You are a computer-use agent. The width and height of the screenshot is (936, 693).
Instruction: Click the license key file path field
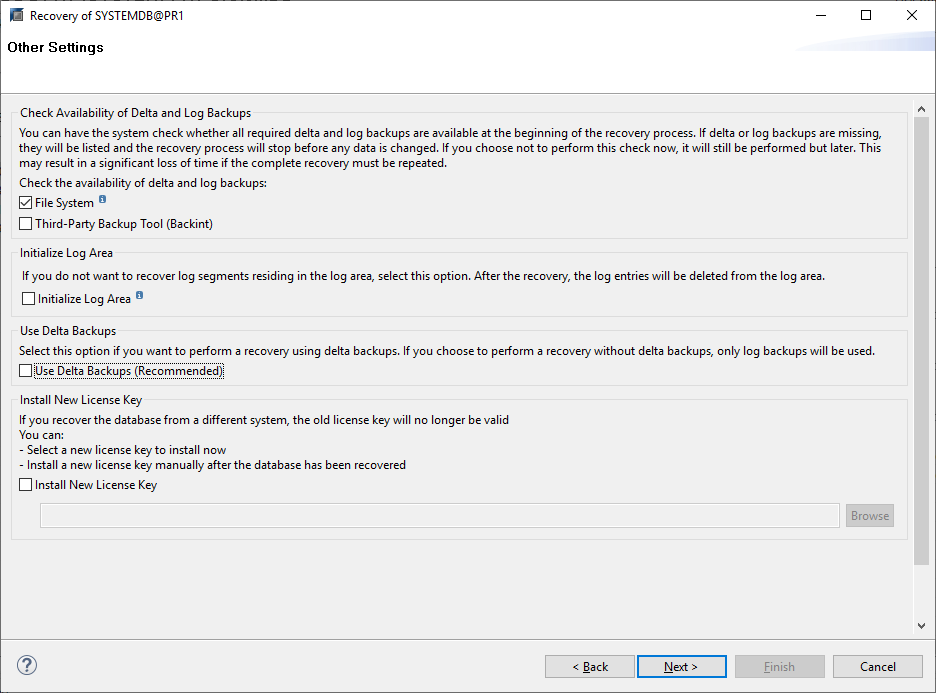(439, 516)
